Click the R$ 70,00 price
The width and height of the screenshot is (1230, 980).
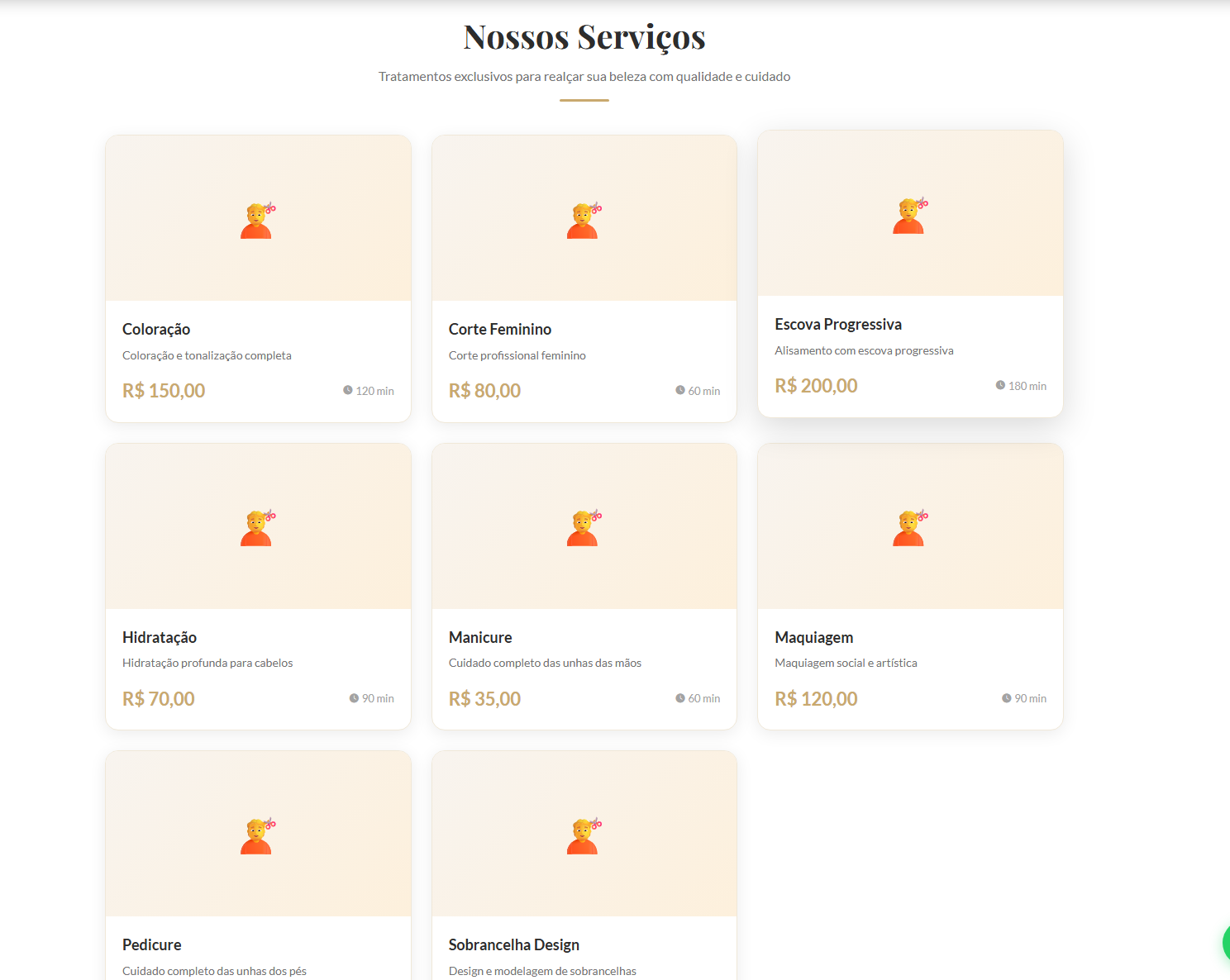pos(159,699)
